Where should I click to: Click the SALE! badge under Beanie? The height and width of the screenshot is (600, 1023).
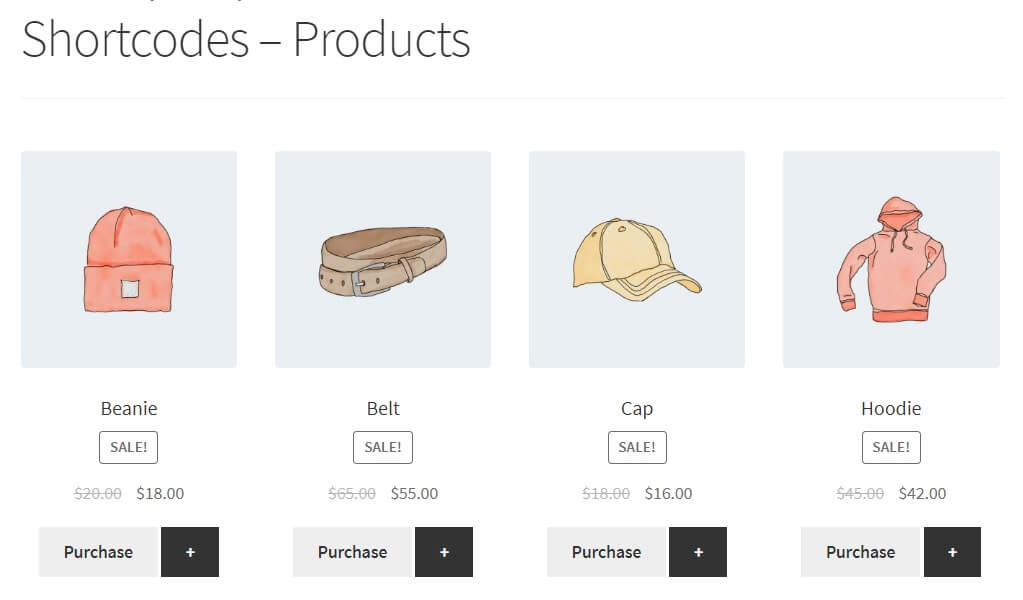129,447
